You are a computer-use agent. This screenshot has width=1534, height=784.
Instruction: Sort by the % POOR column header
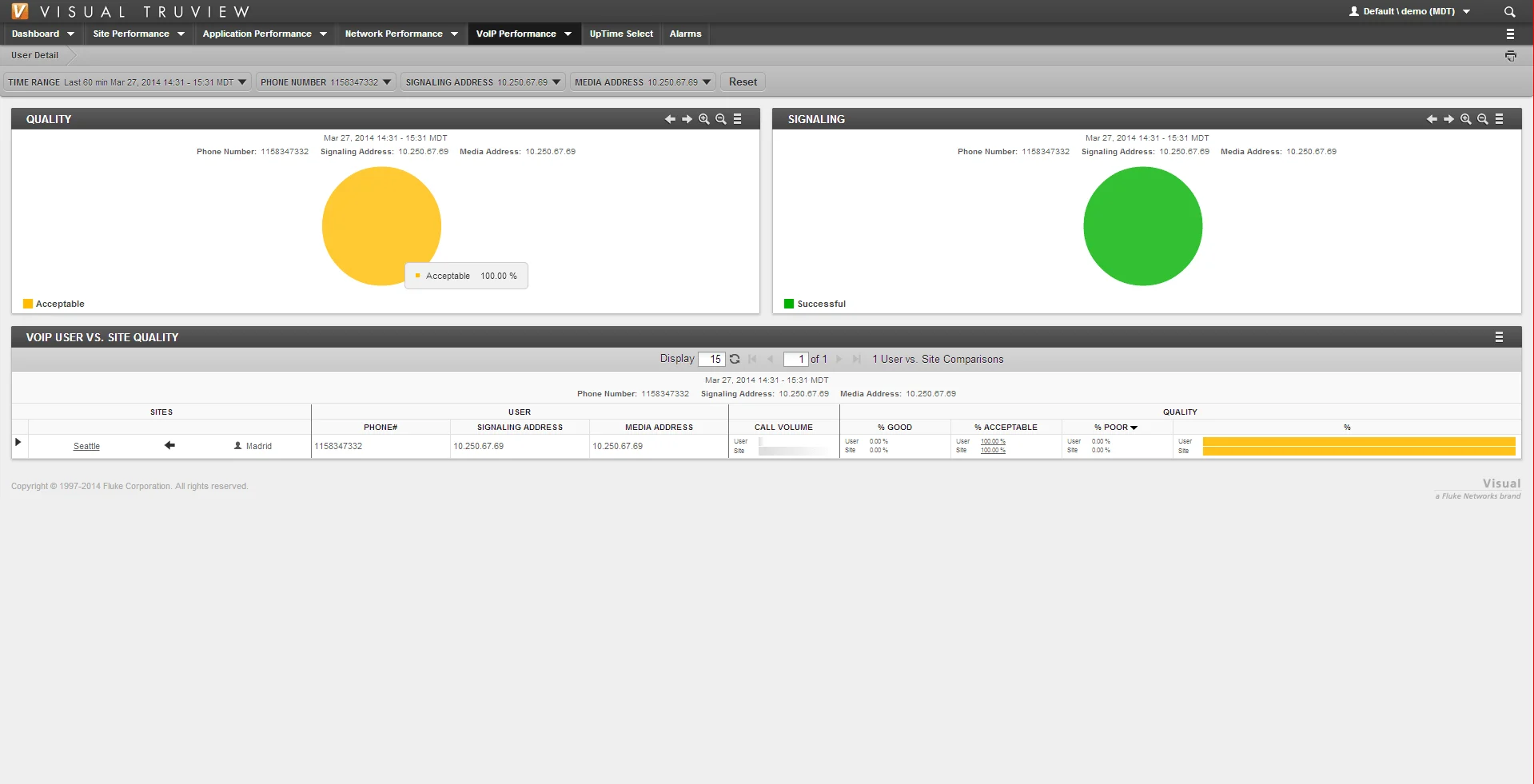[1116, 428]
